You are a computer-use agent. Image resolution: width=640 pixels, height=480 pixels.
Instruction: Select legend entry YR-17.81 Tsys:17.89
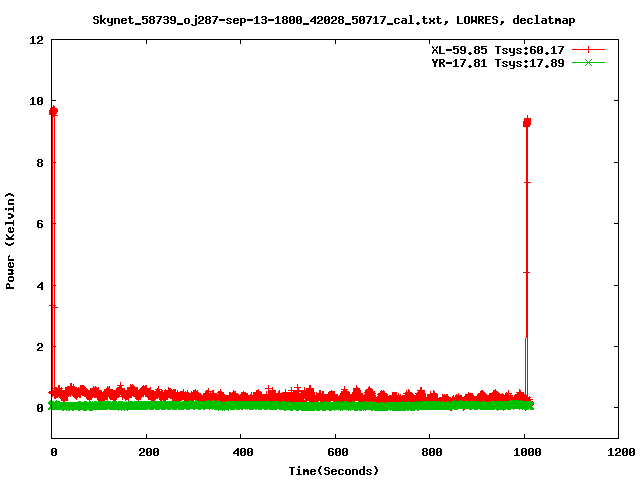click(498, 63)
